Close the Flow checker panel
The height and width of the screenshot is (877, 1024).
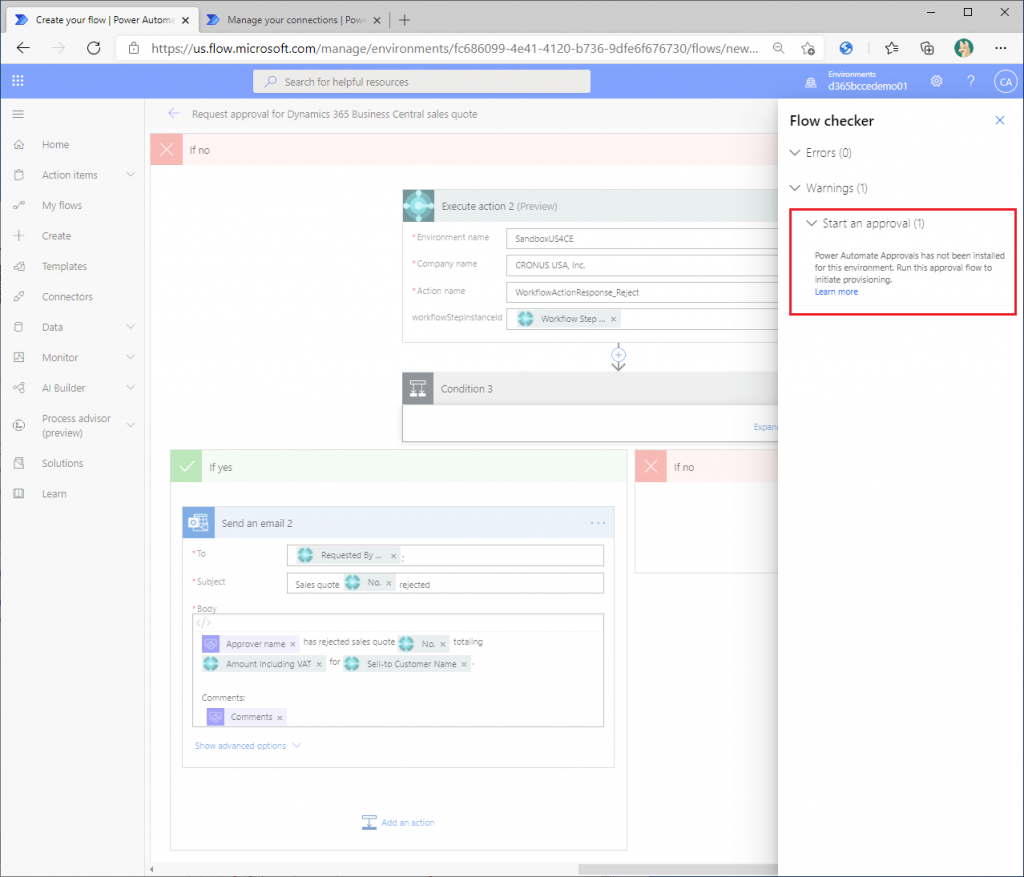(1000, 120)
